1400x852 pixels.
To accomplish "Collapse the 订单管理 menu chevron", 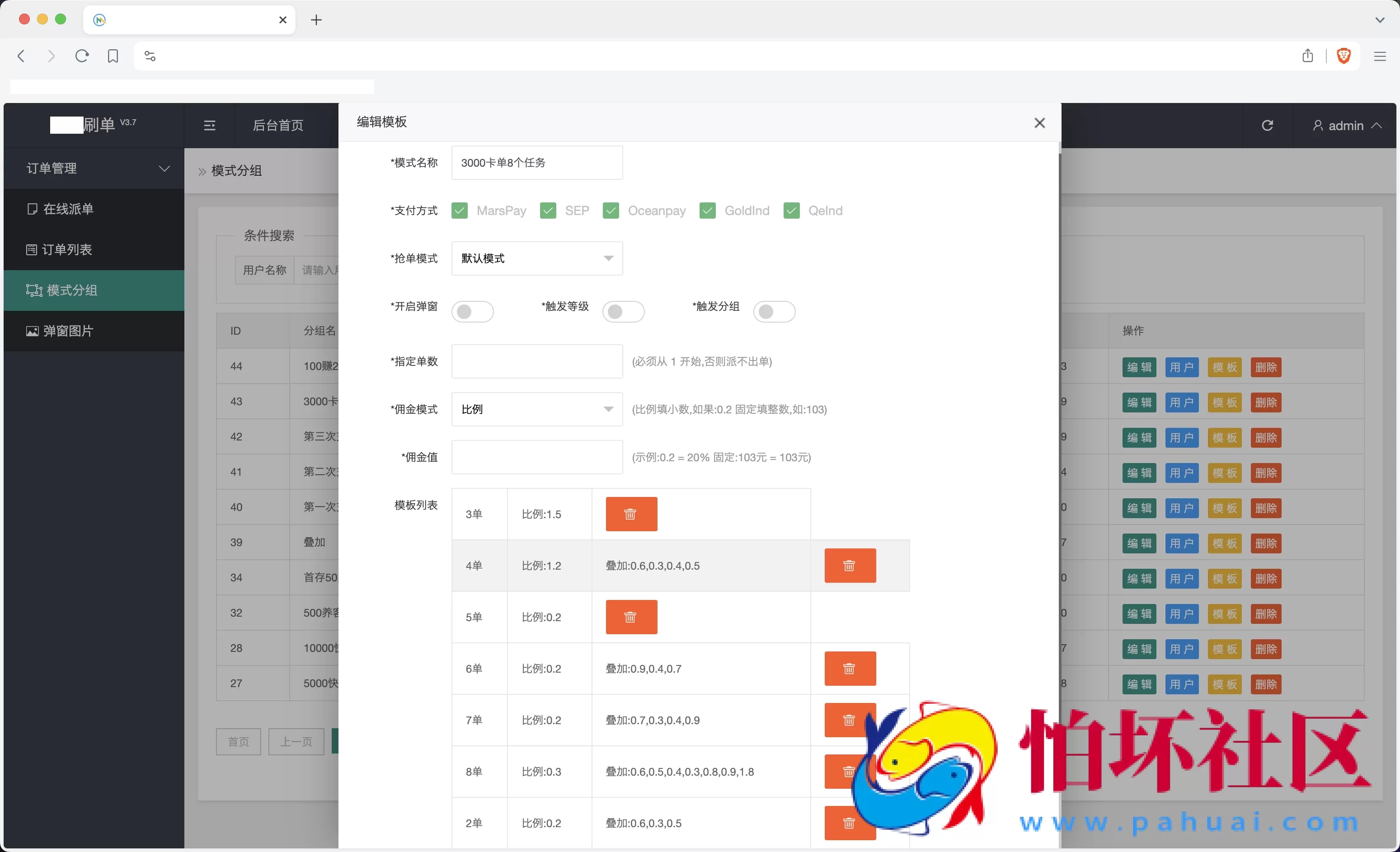I will click(x=164, y=168).
